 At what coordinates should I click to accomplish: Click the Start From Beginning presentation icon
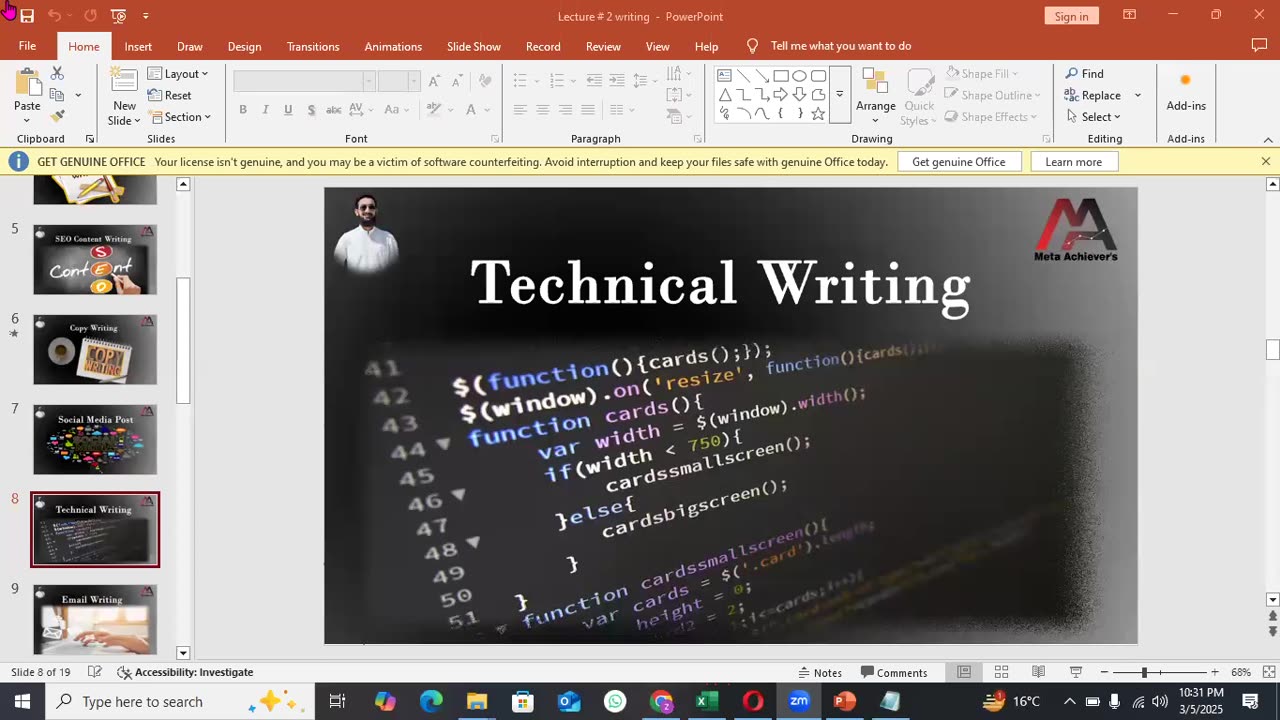[118, 16]
